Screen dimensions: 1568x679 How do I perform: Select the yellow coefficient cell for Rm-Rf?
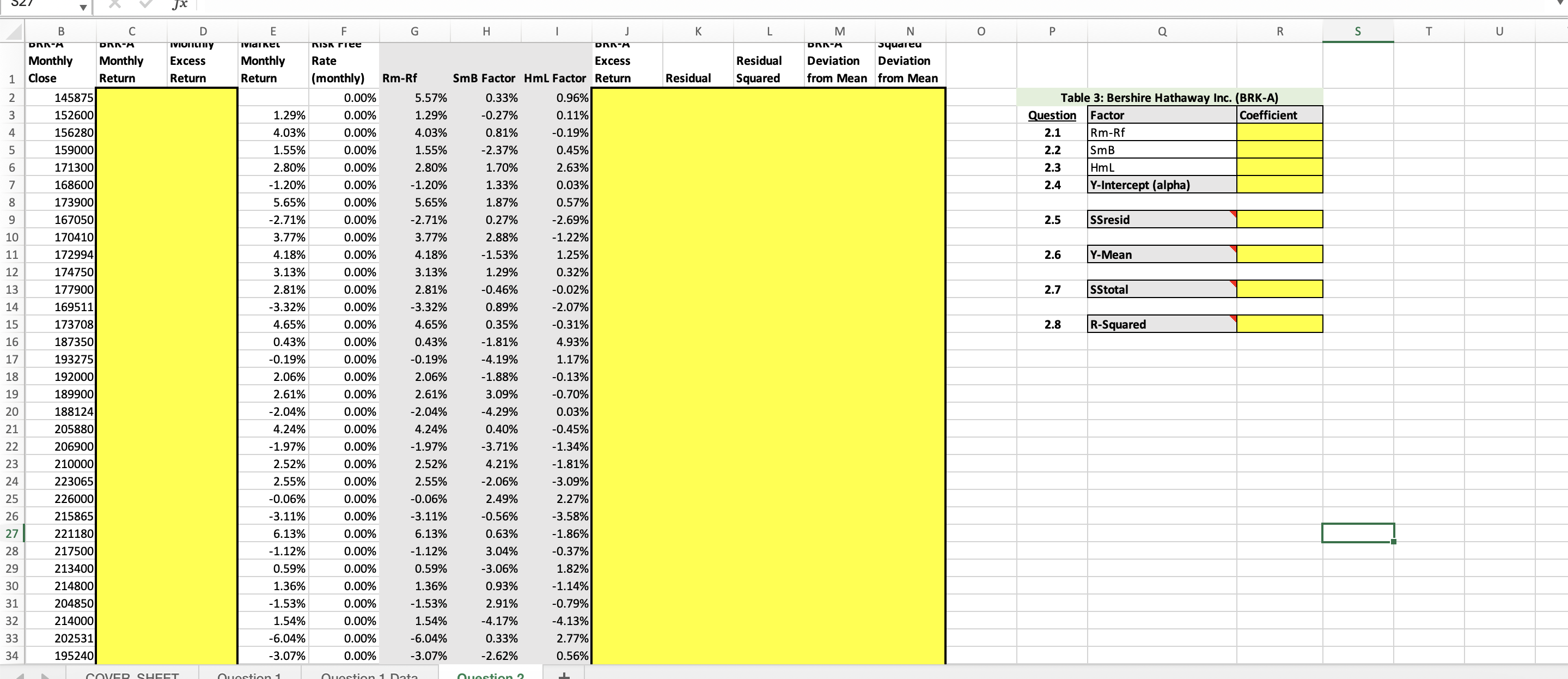click(1279, 132)
